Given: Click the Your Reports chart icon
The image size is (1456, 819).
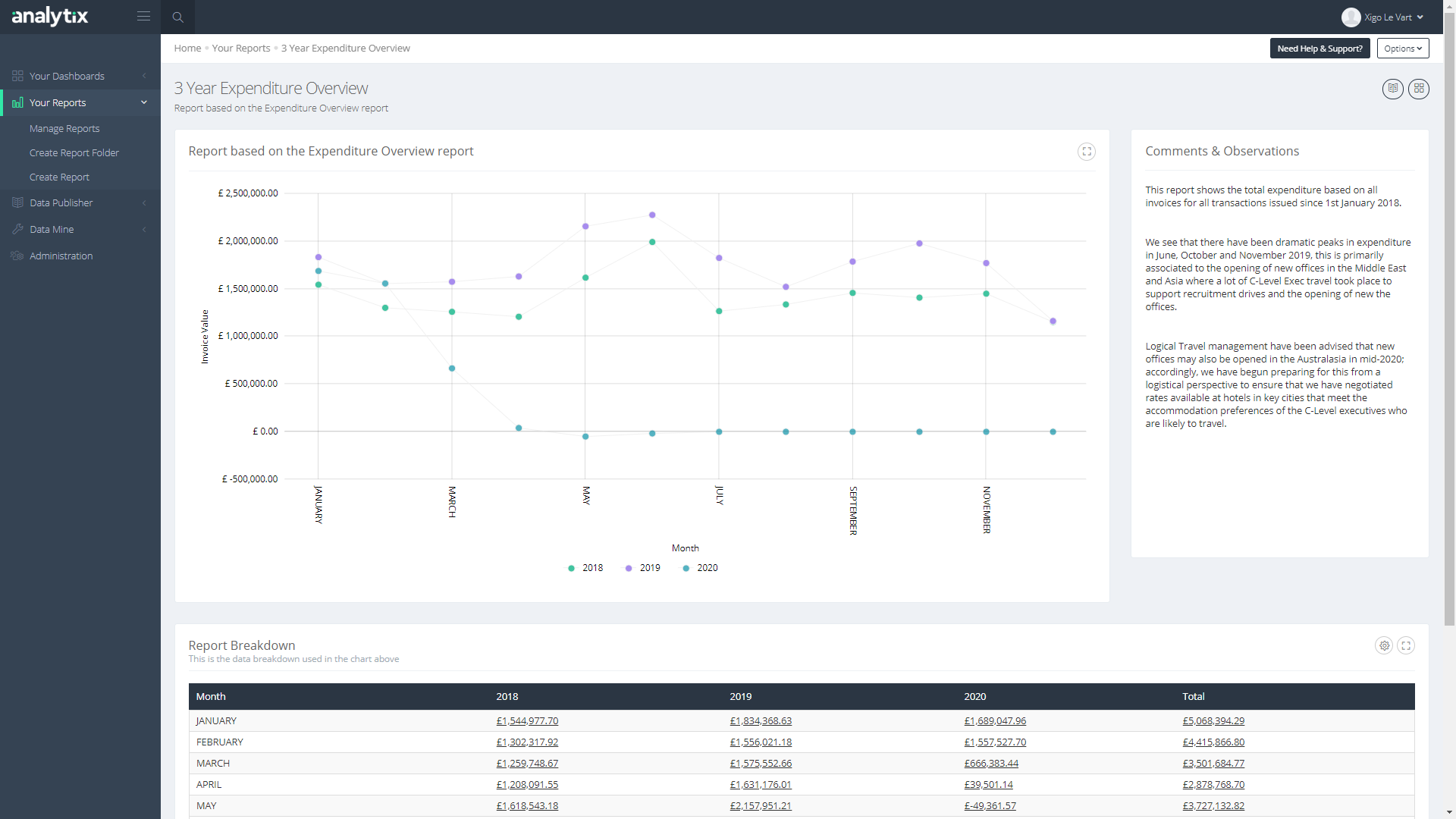Looking at the screenshot, I should point(17,102).
